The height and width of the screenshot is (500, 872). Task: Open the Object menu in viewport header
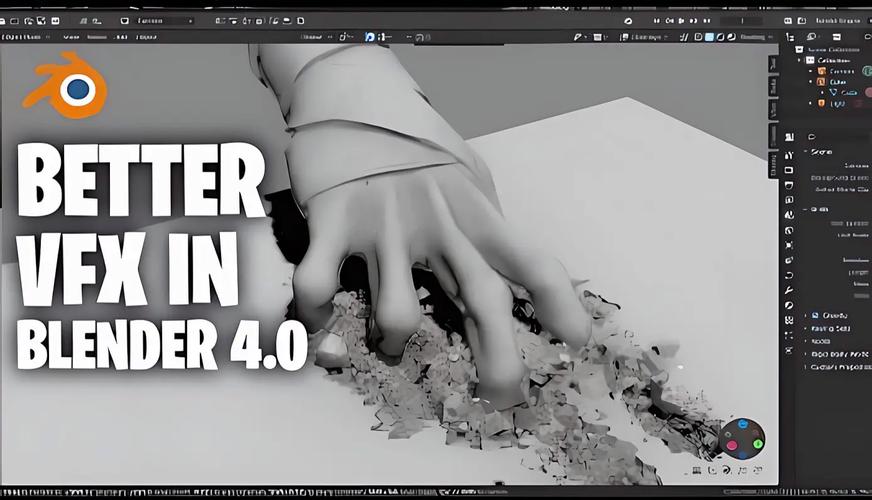coord(146,37)
